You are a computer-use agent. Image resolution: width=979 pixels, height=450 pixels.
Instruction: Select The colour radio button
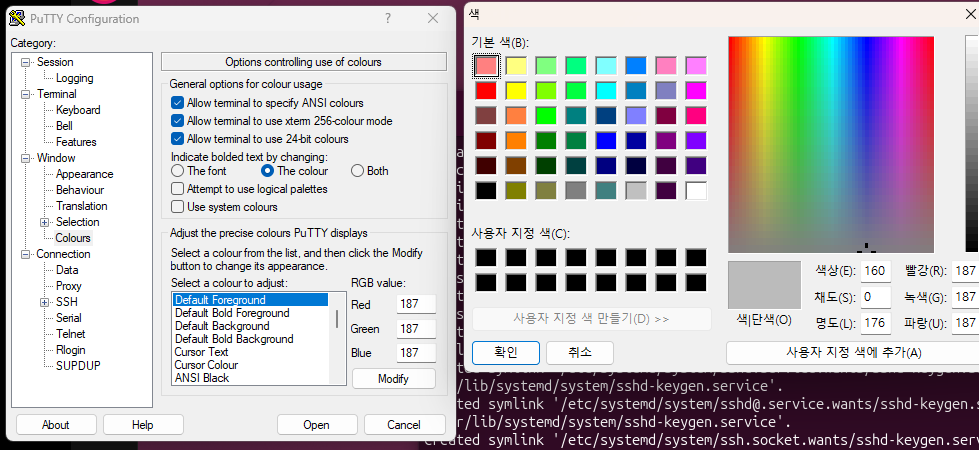268,171
